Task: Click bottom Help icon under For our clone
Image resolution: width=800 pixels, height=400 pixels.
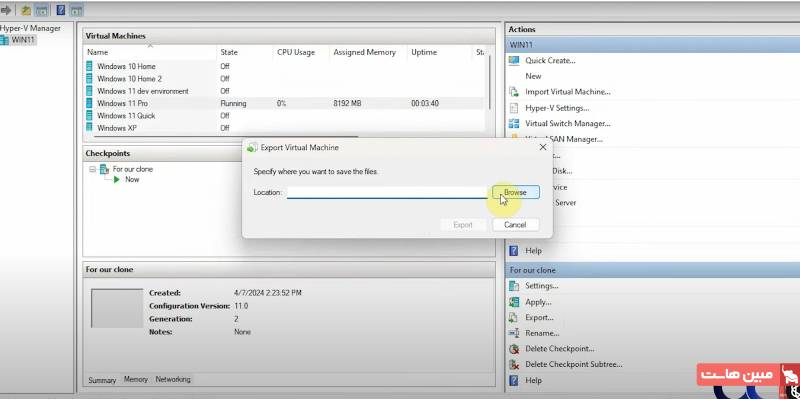Action: [x=514, y=381]
